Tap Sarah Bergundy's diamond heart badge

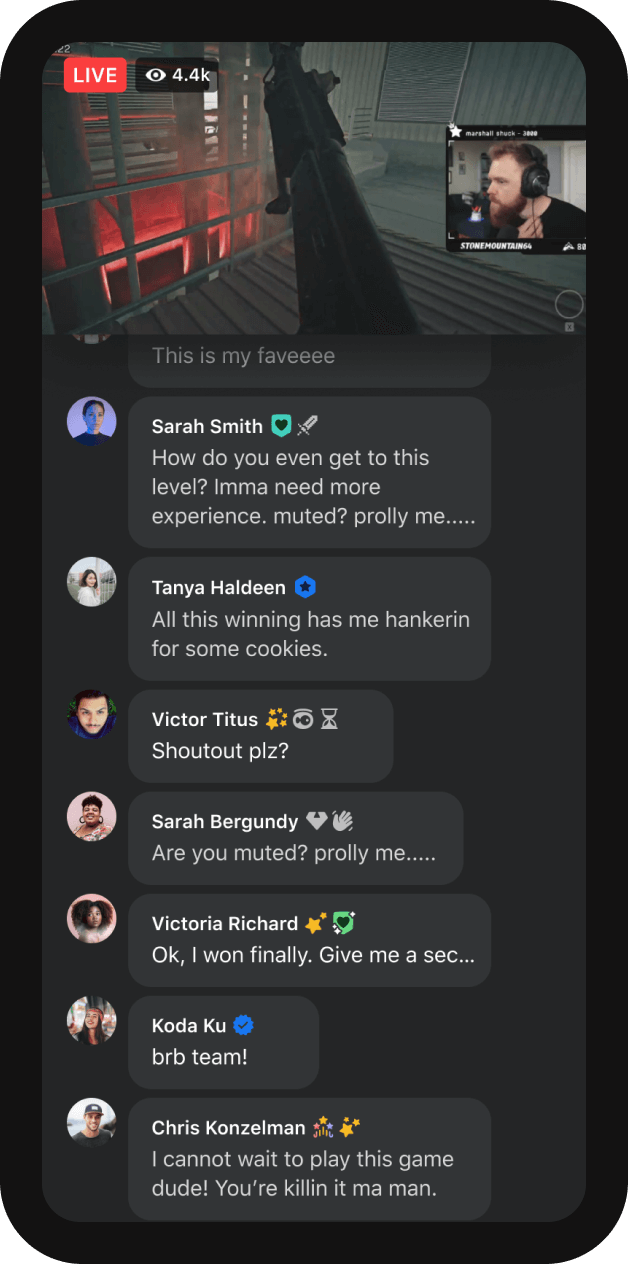click(317, 821)
